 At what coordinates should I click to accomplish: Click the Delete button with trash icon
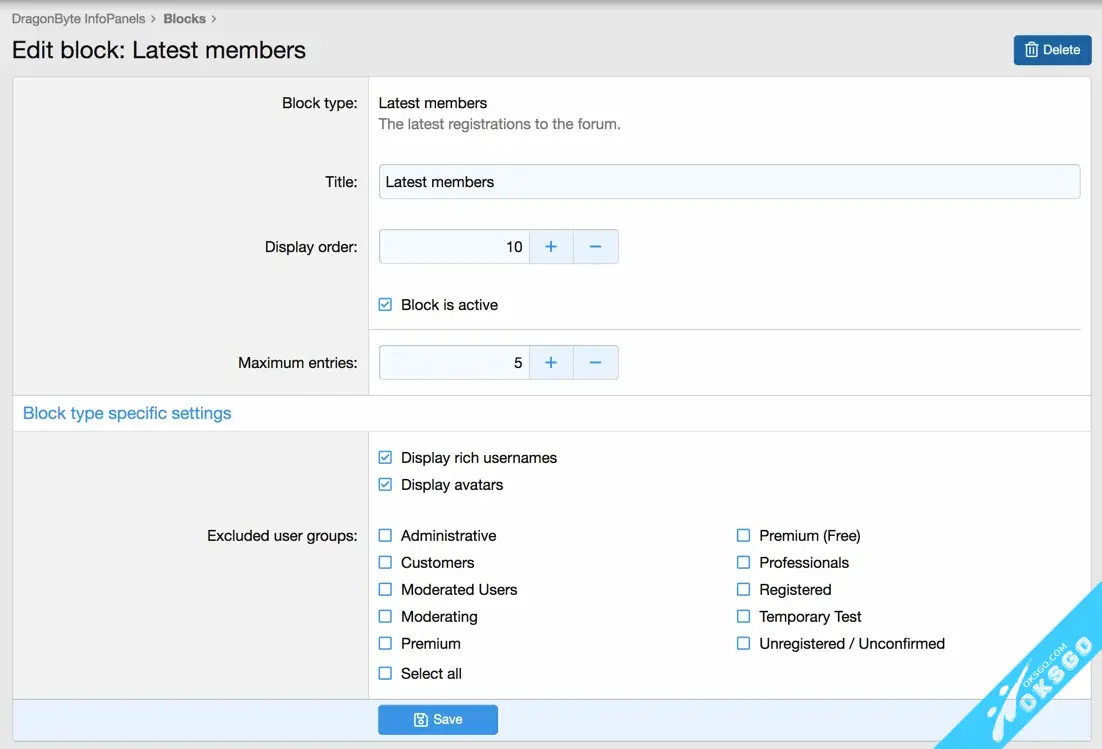pyautogui.click(x=1052, y=50)
